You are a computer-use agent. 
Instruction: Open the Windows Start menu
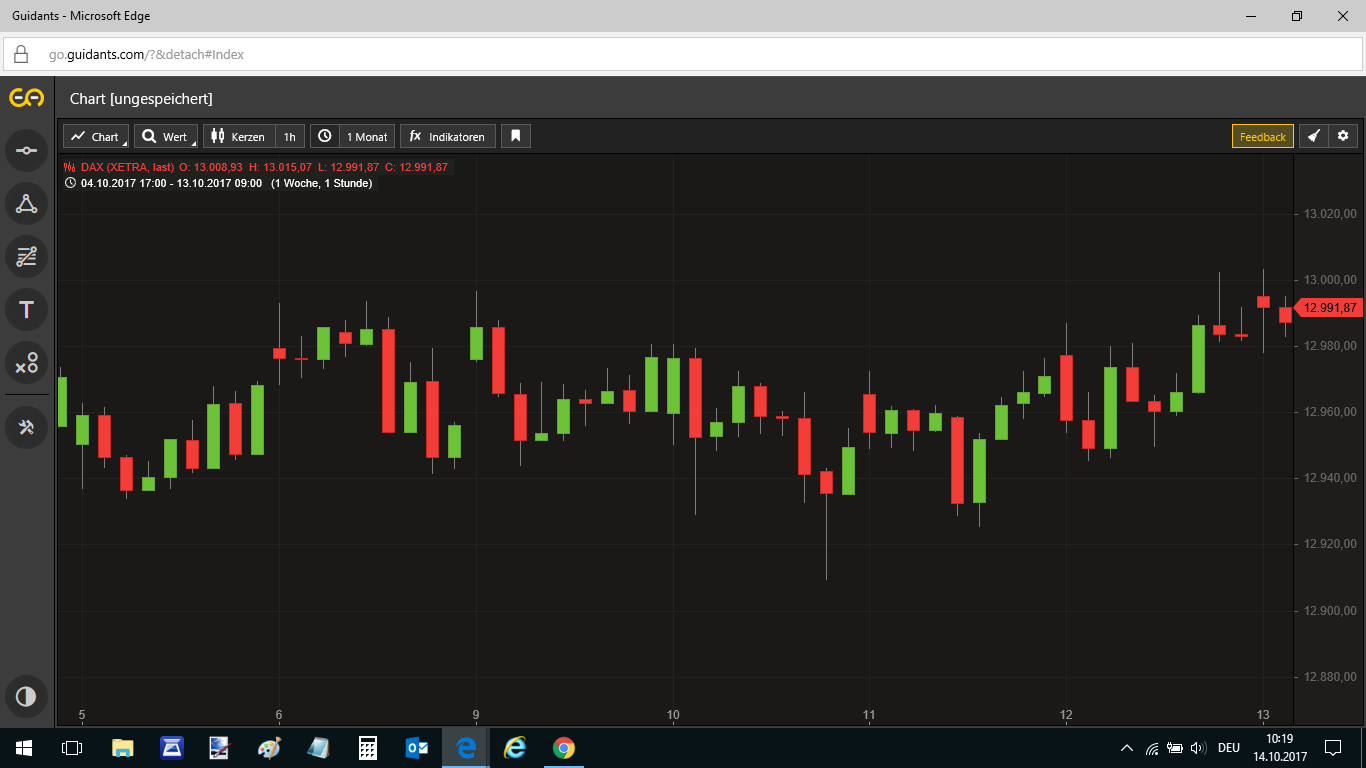(x=24, y=747)
